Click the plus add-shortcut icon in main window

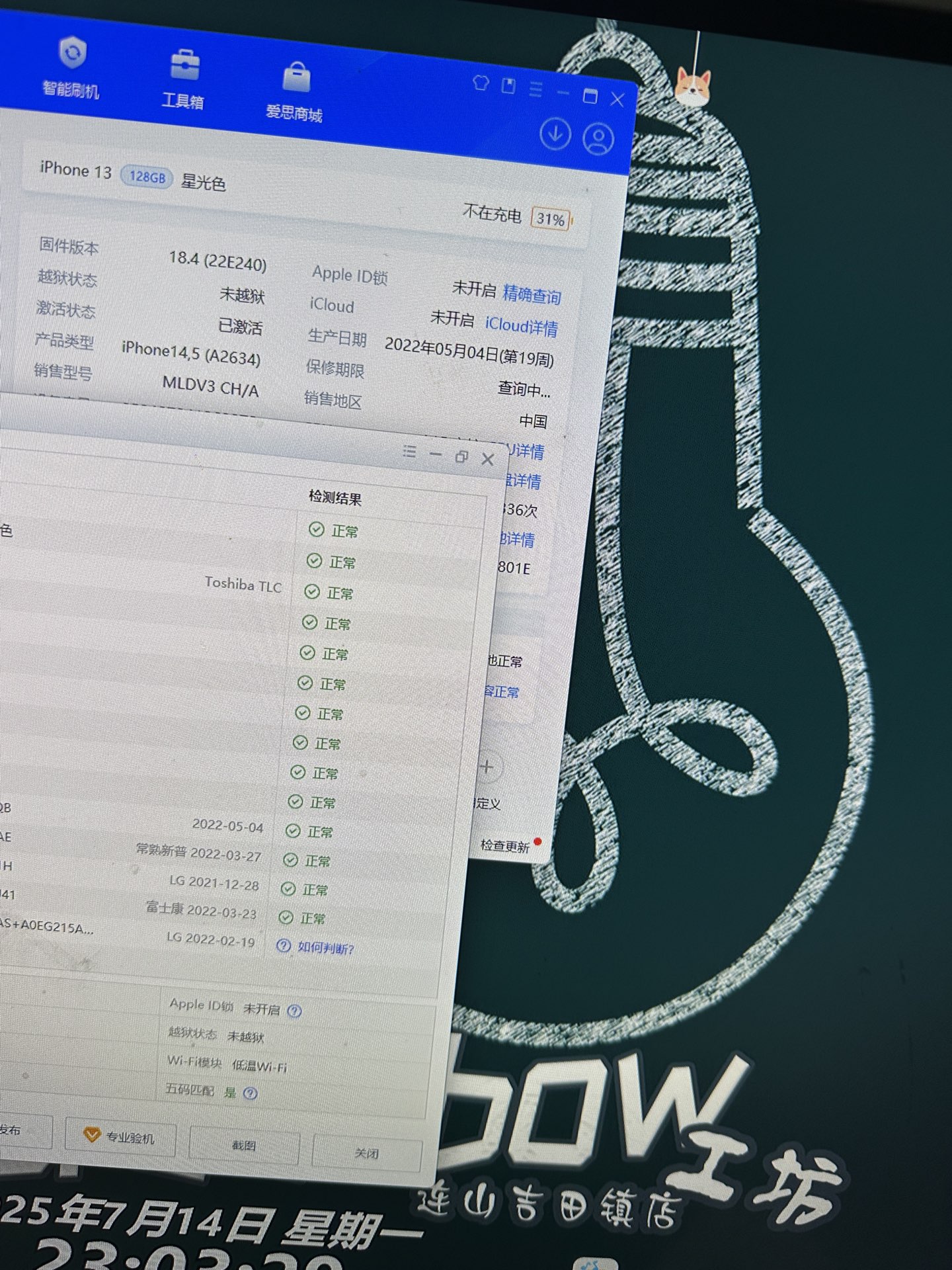[487, 767]
